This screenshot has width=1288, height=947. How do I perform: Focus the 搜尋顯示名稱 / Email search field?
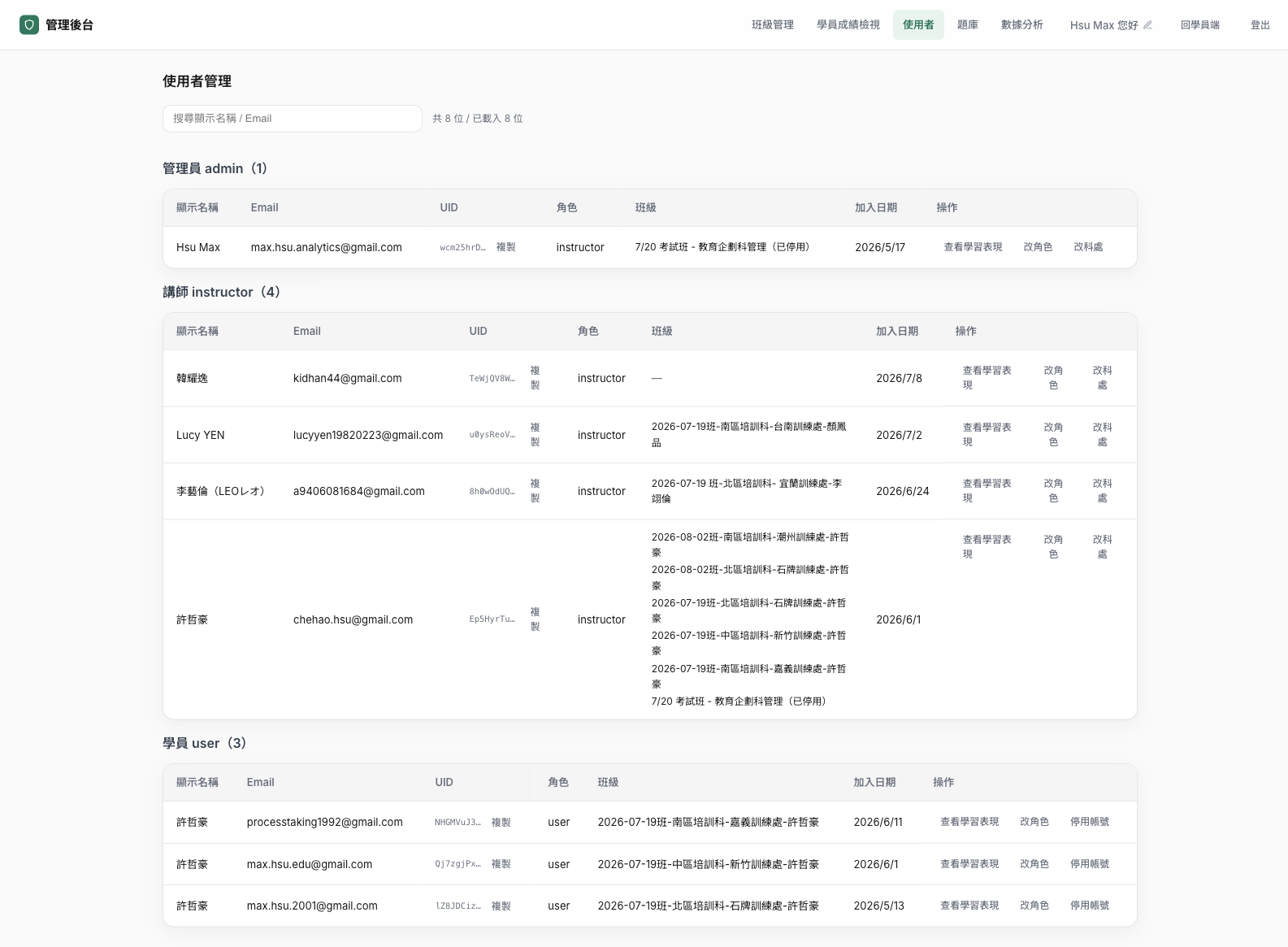[x=293, y=119]
